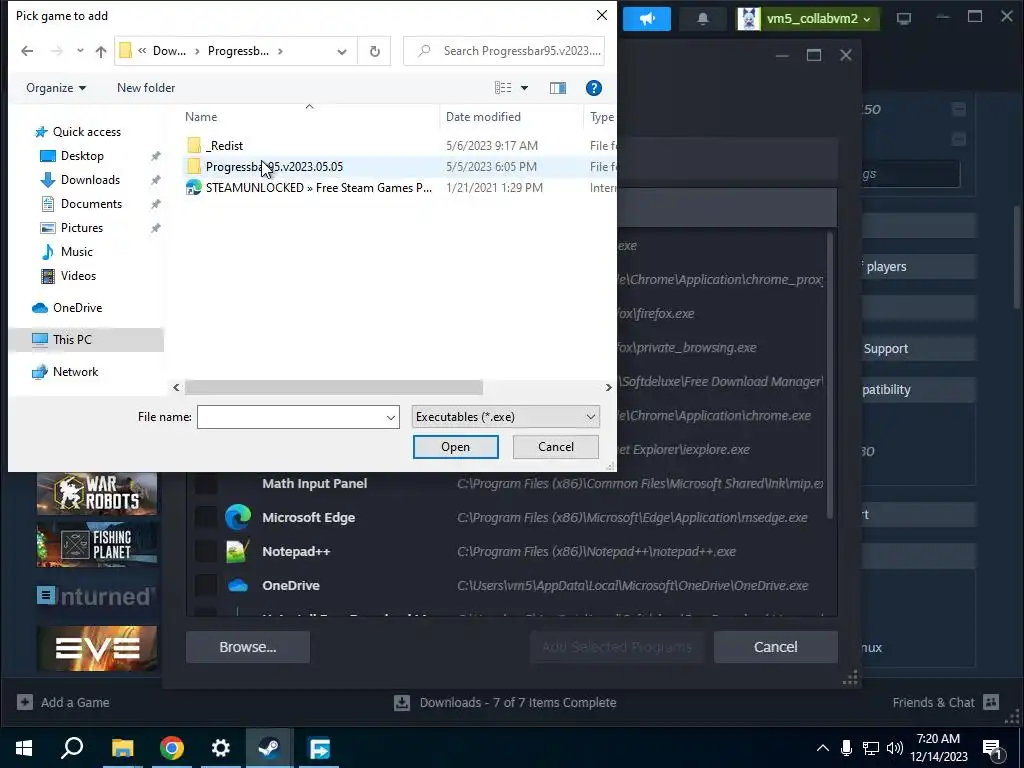Cancel the Steam add programs dialog
The height and width of the screenshot is (768, 1024).
point(775,647)
